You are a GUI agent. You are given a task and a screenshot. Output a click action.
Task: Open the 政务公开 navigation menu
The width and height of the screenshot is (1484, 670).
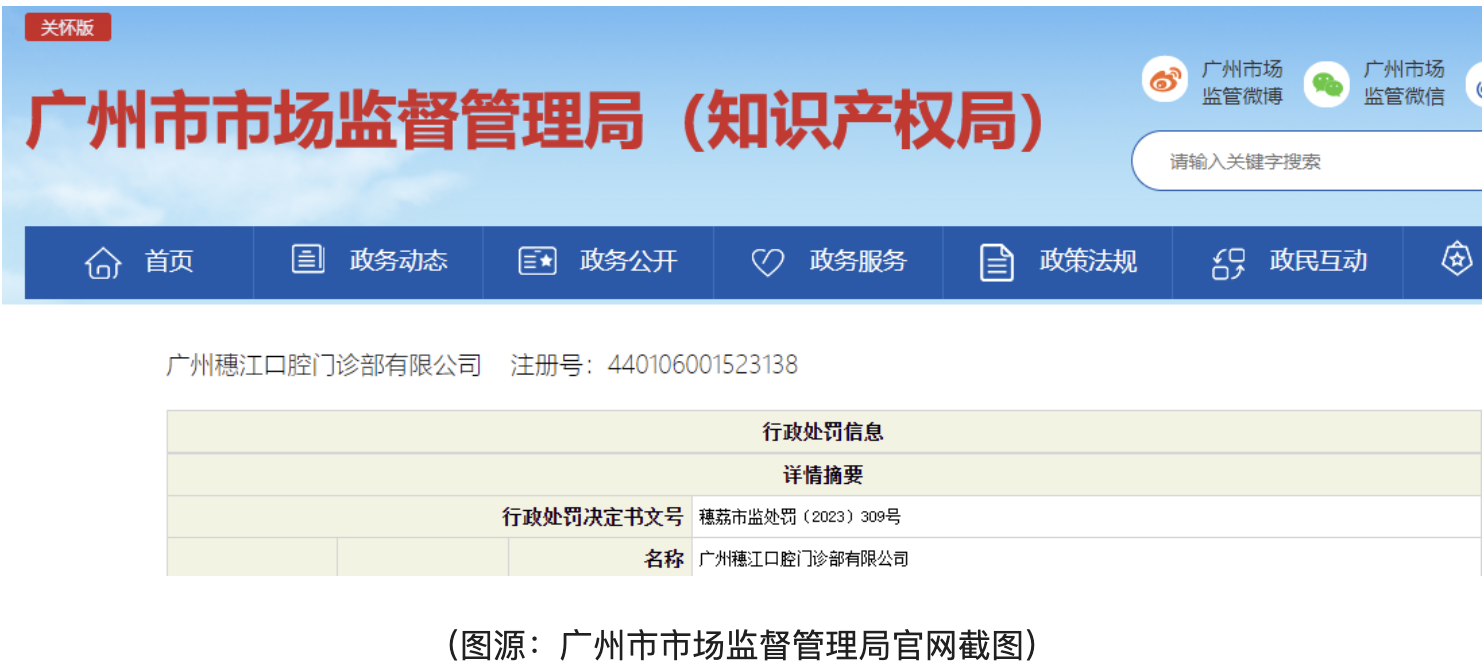pyautogui.click(x=626, y=262)
